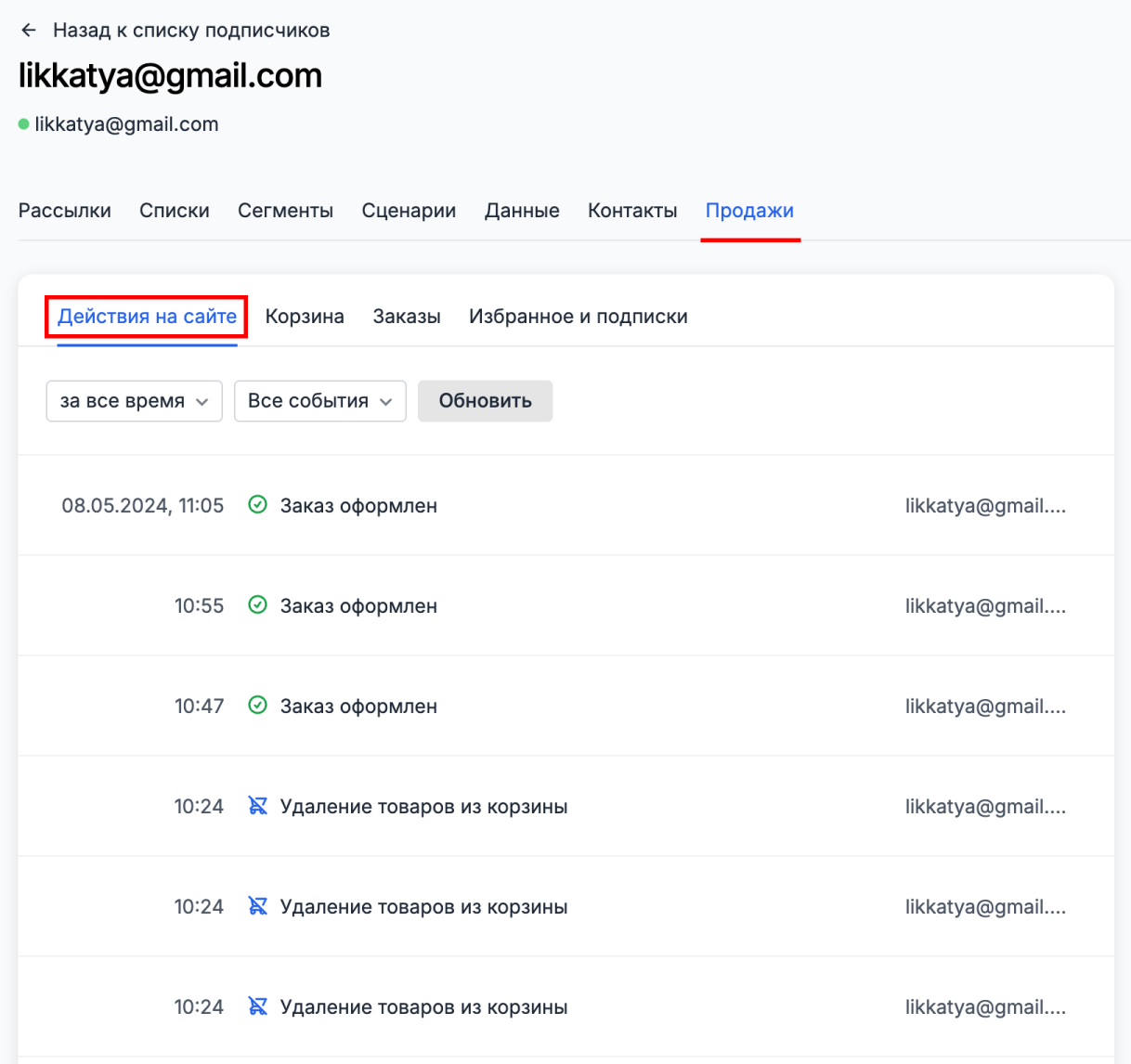Open the 'за все время' period dropdown
The image size is (1131, 1064).
tap(134, 401)
